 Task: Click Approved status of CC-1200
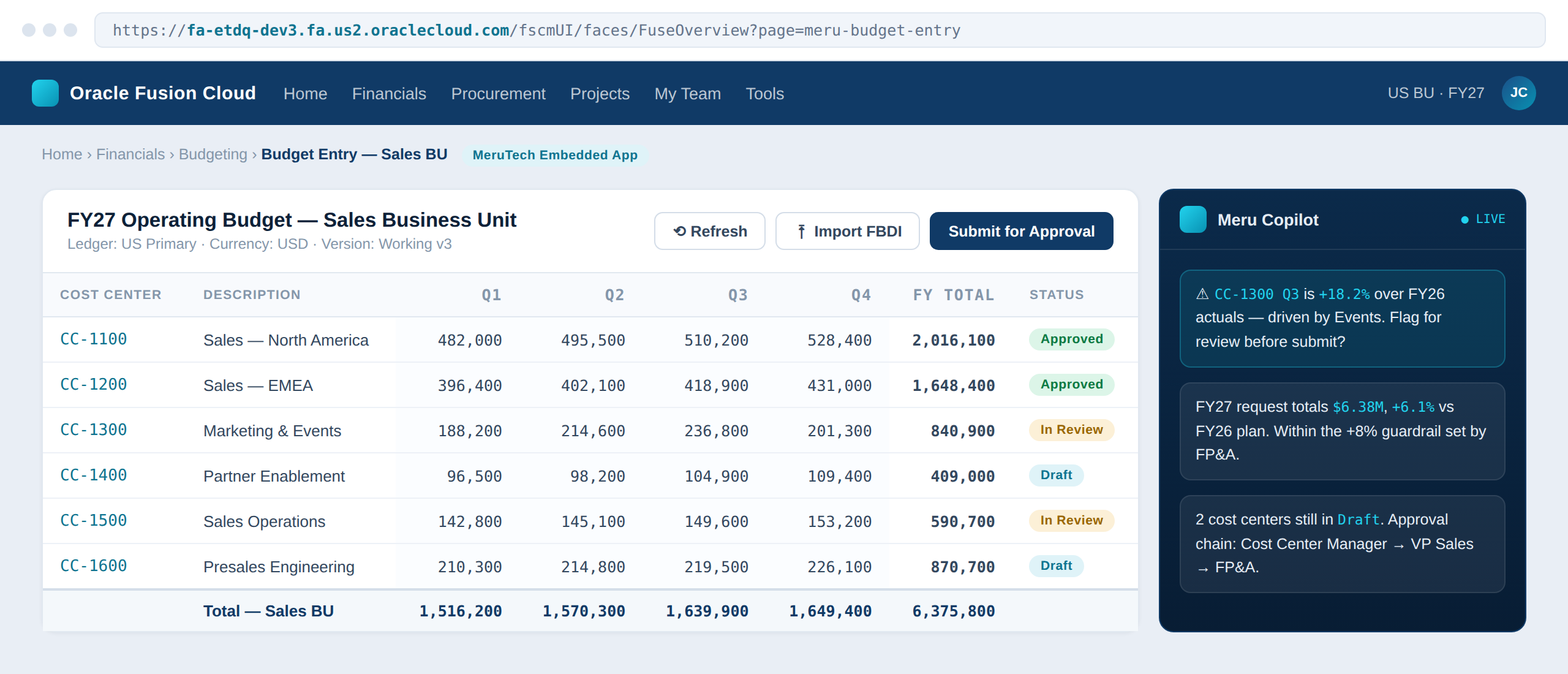(1071, 385)
